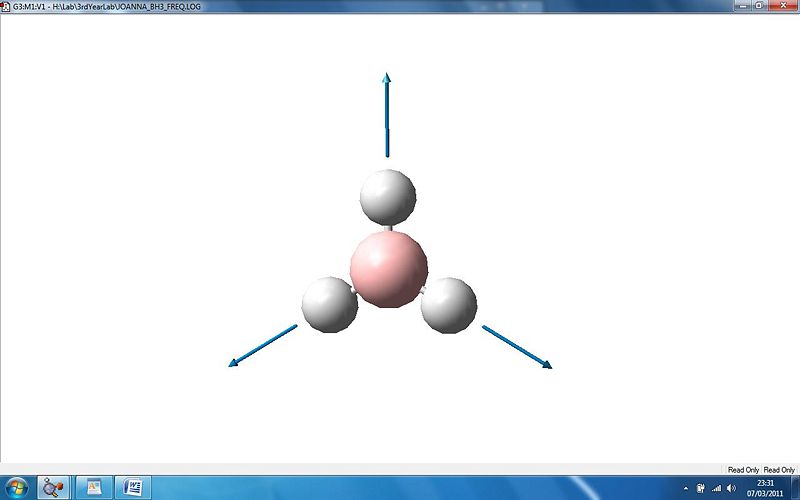
Task: Open the power status tray icon
Action: point(701,488)
